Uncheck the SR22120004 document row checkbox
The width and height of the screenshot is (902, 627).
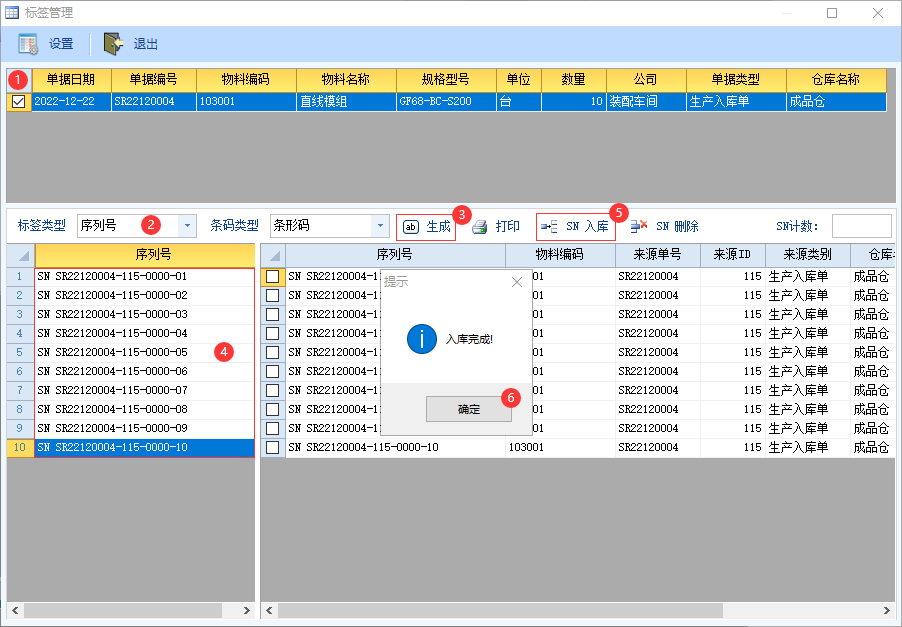tap(18, 102)
